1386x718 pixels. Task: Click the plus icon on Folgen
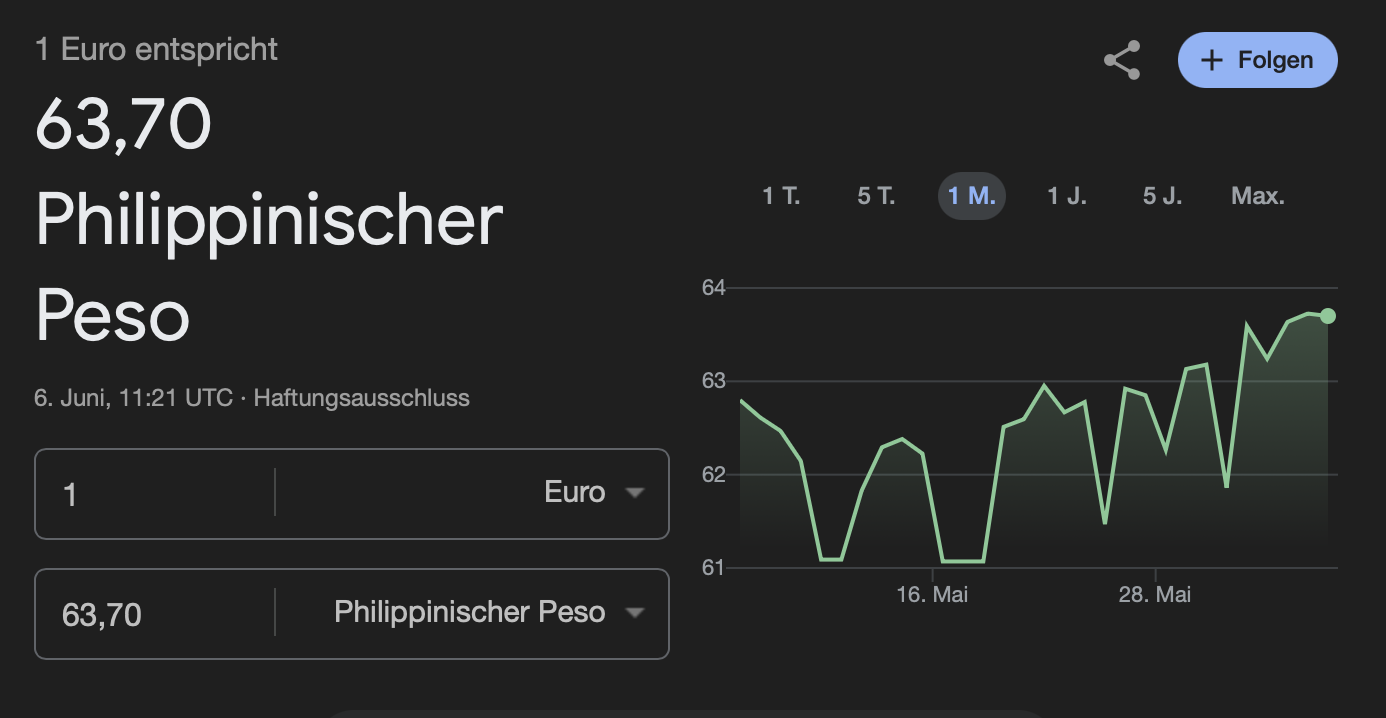(1211, 60)
